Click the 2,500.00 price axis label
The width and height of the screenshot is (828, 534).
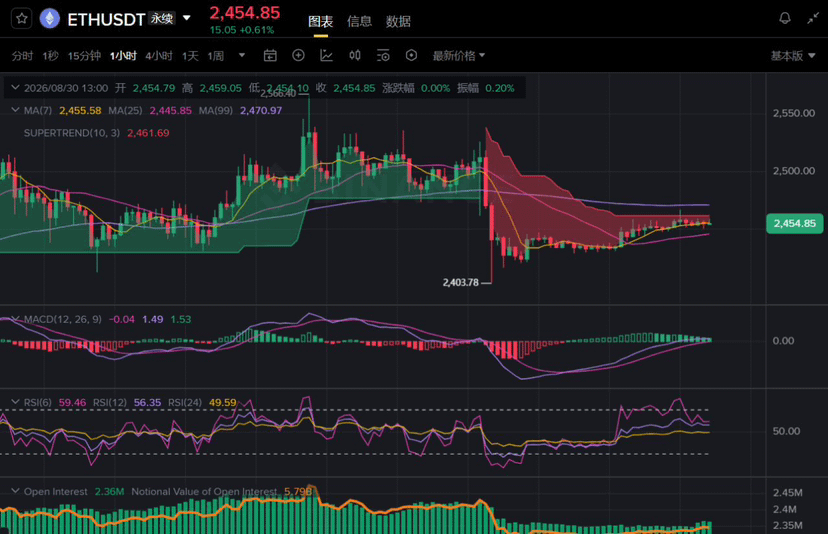(x=794, y=171)
